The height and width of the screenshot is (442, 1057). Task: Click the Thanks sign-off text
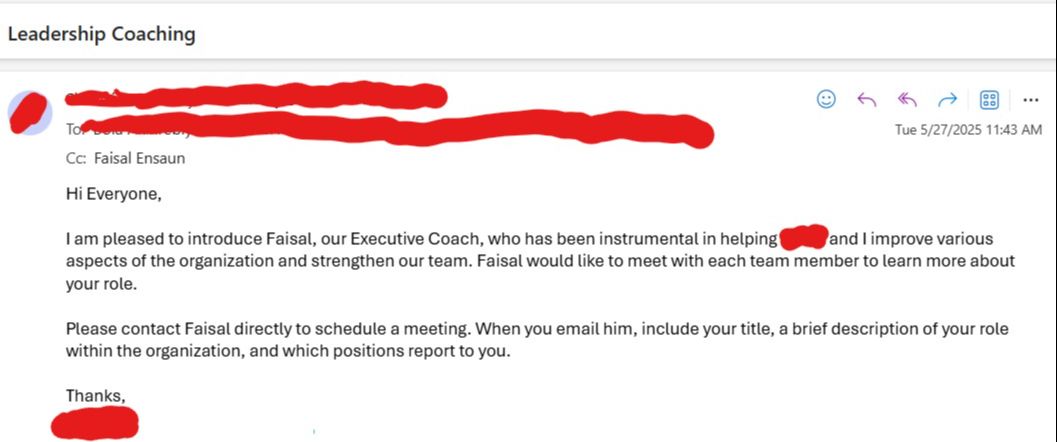click(x=96, y=395)
